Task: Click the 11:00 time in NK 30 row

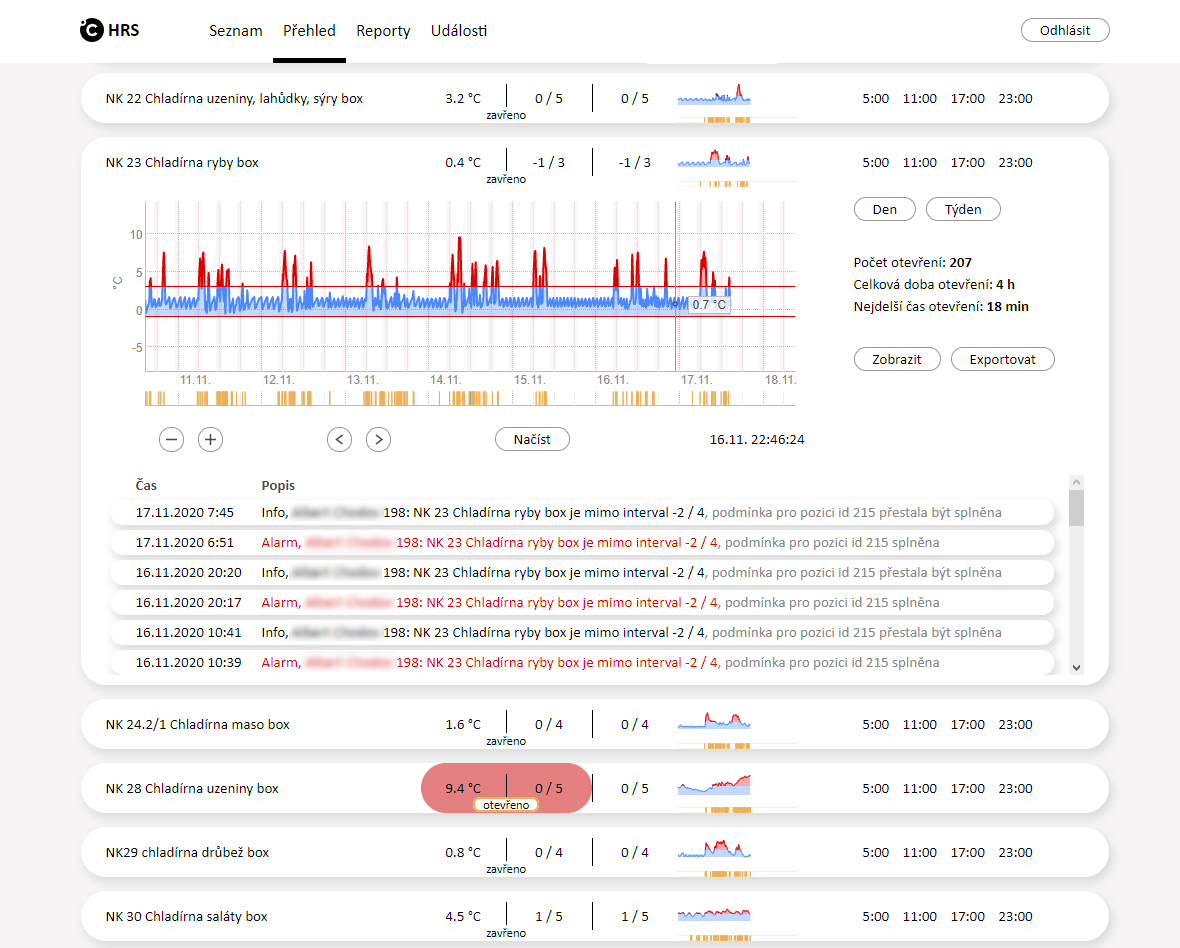Action: click(920, 916)
